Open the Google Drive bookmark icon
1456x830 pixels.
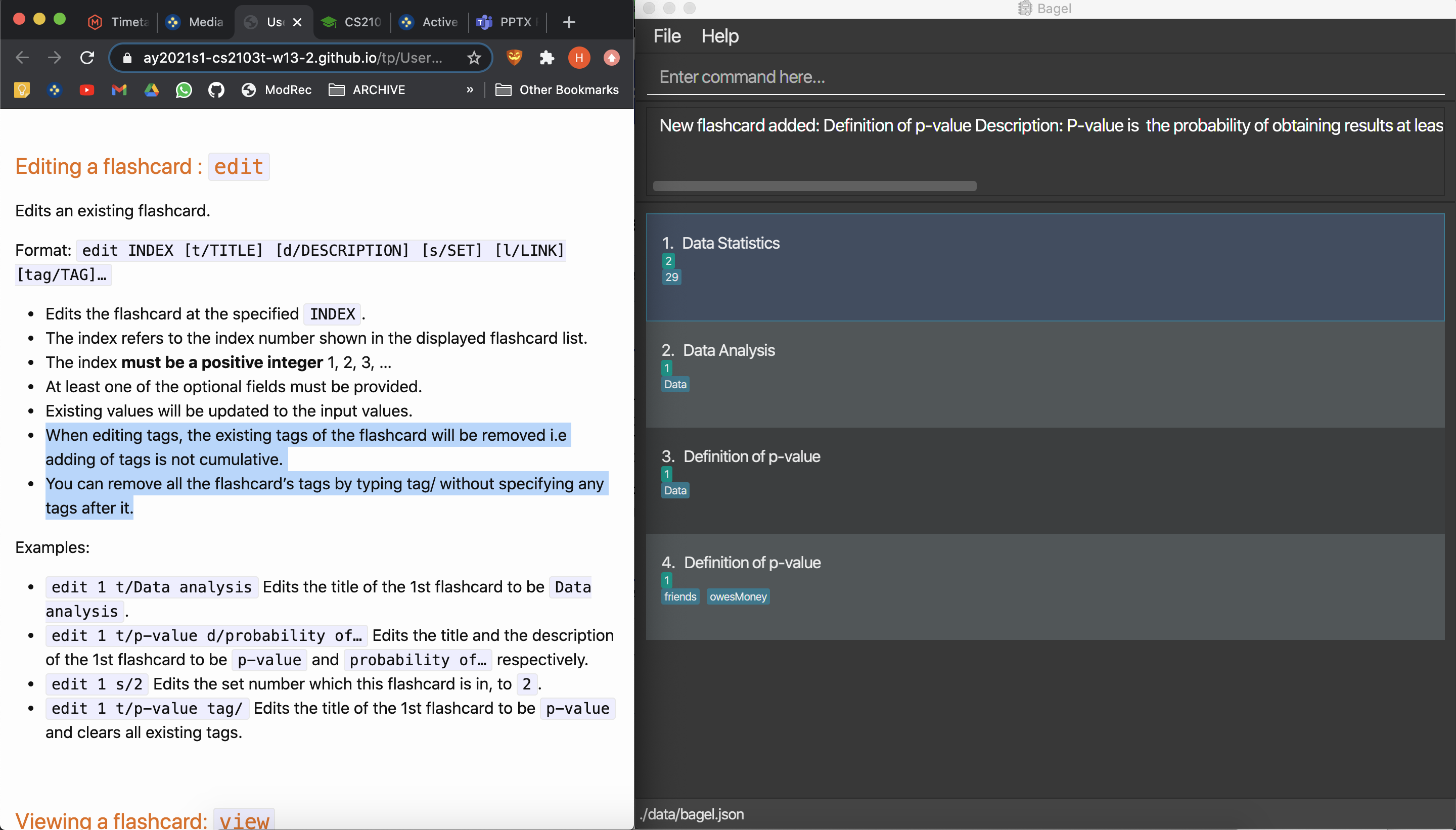coord(151,90)
